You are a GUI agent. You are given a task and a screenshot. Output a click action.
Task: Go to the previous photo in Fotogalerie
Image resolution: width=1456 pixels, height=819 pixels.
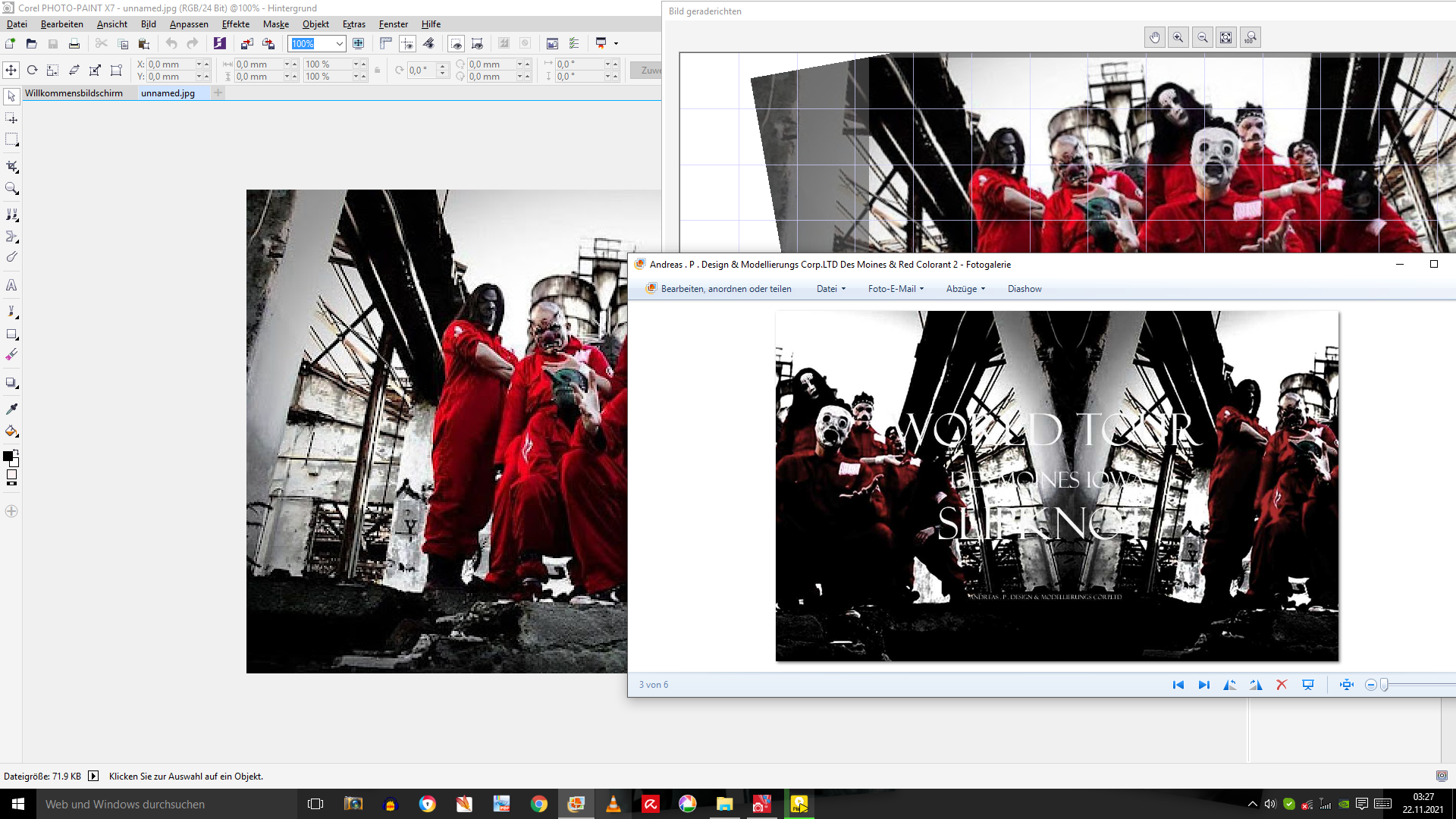(x=1178, y=685)
